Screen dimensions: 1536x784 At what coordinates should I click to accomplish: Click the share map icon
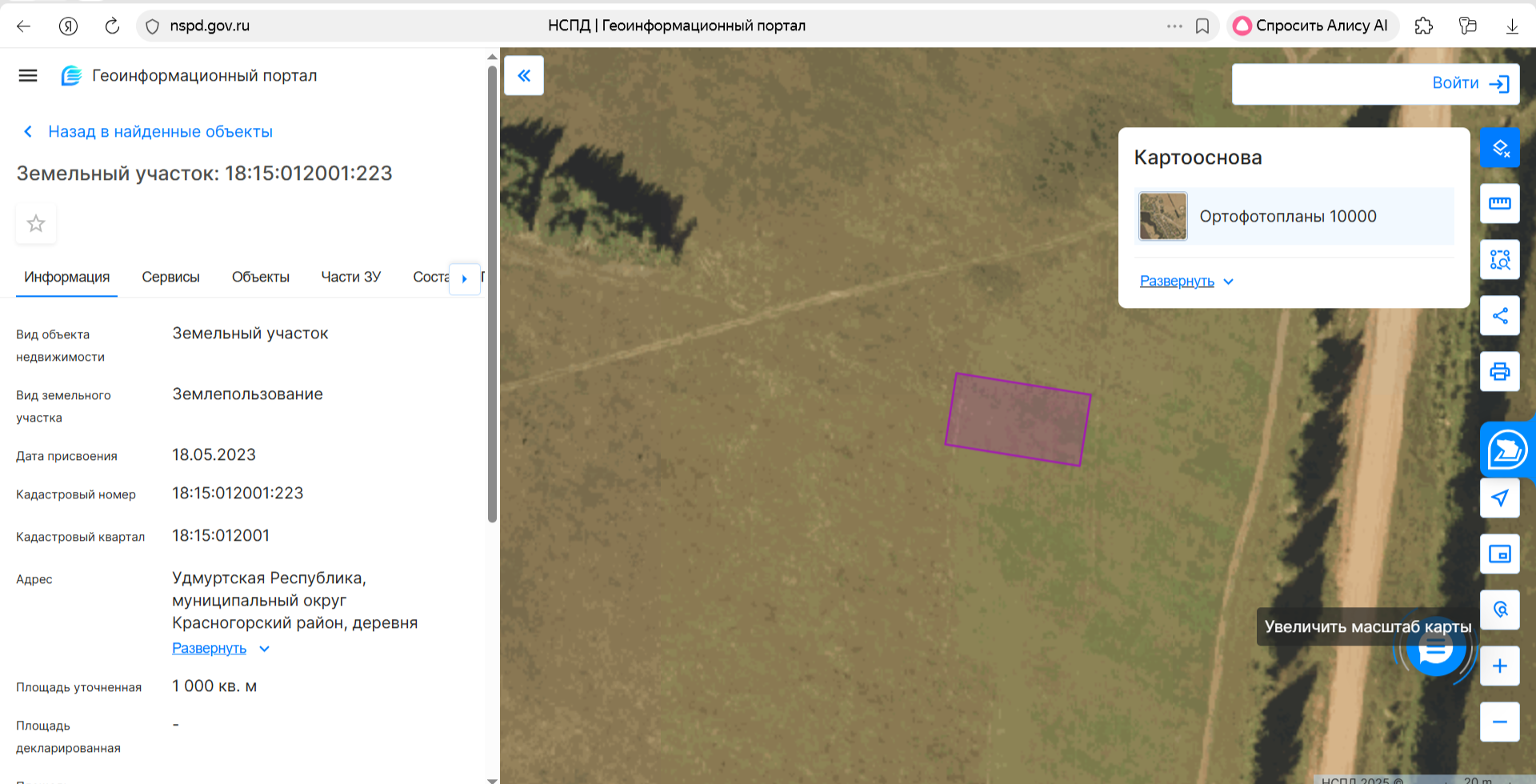pos(1499,316)
